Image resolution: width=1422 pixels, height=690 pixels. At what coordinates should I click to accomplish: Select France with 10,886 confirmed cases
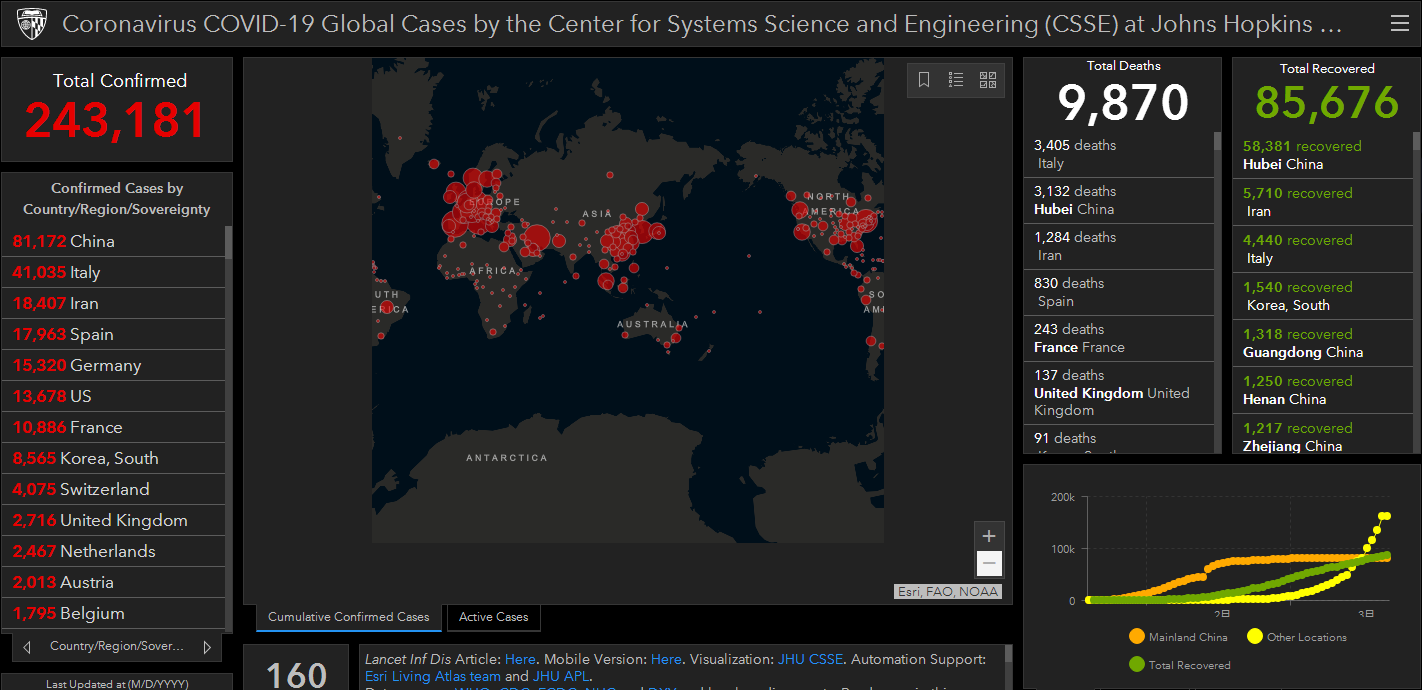point(114,427)
